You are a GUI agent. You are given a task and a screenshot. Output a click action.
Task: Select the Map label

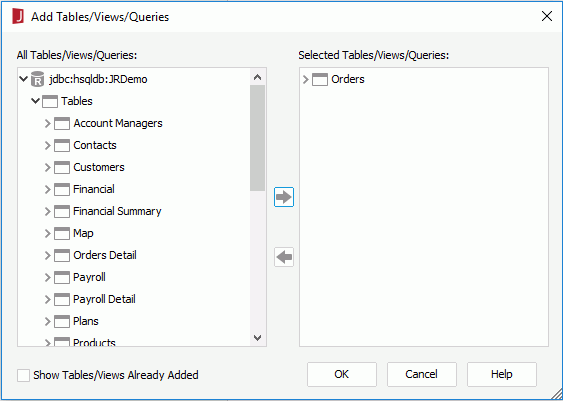click(x=83, y=233)
